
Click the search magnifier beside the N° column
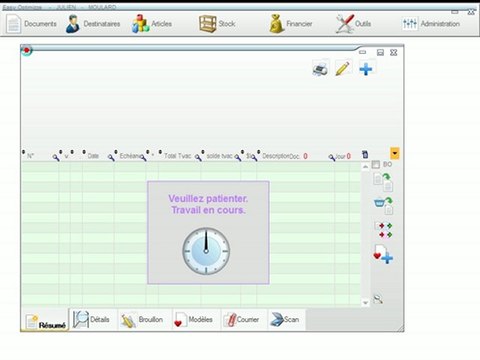pos(56,157)
